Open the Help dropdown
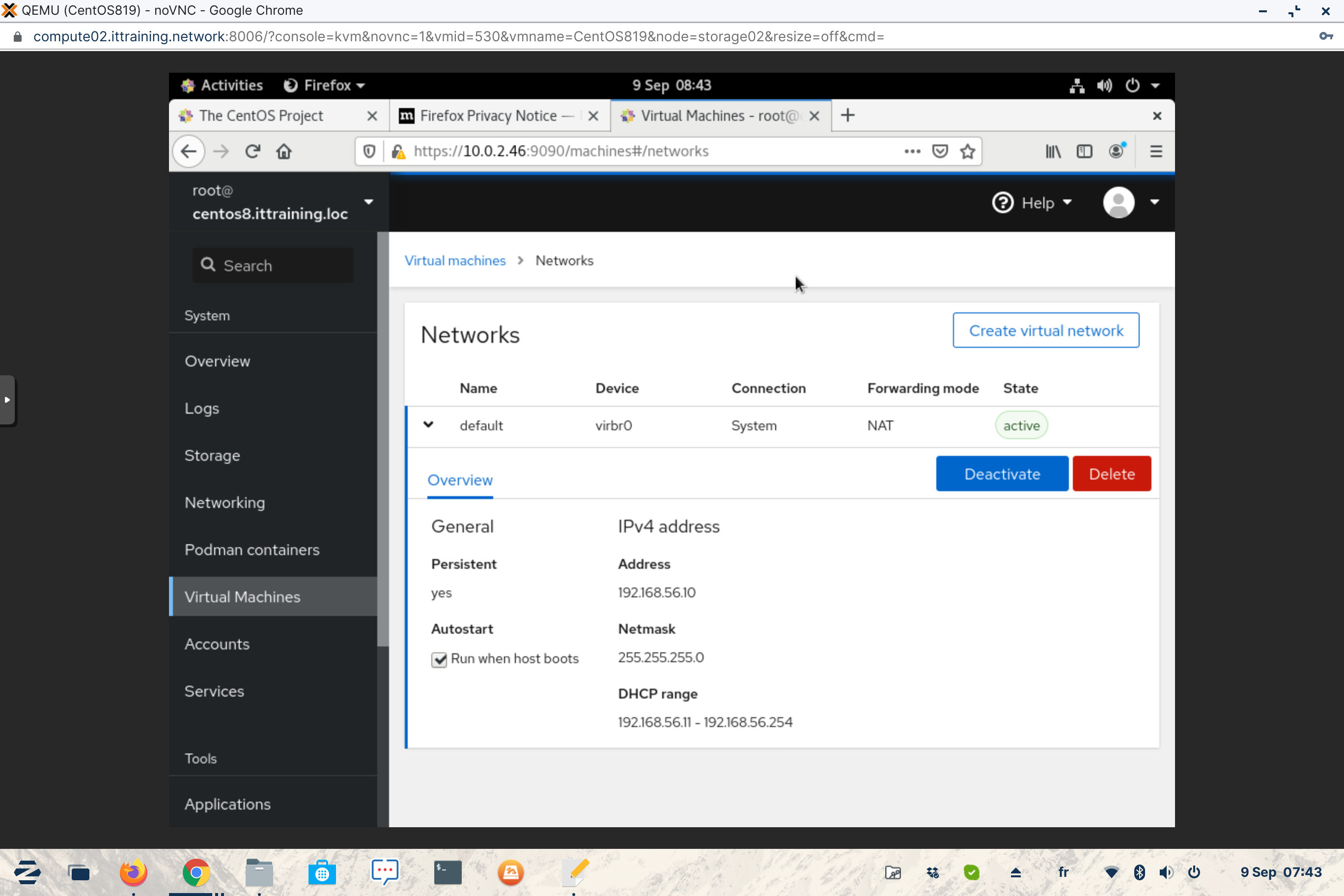 click(x=1032, y=203)
